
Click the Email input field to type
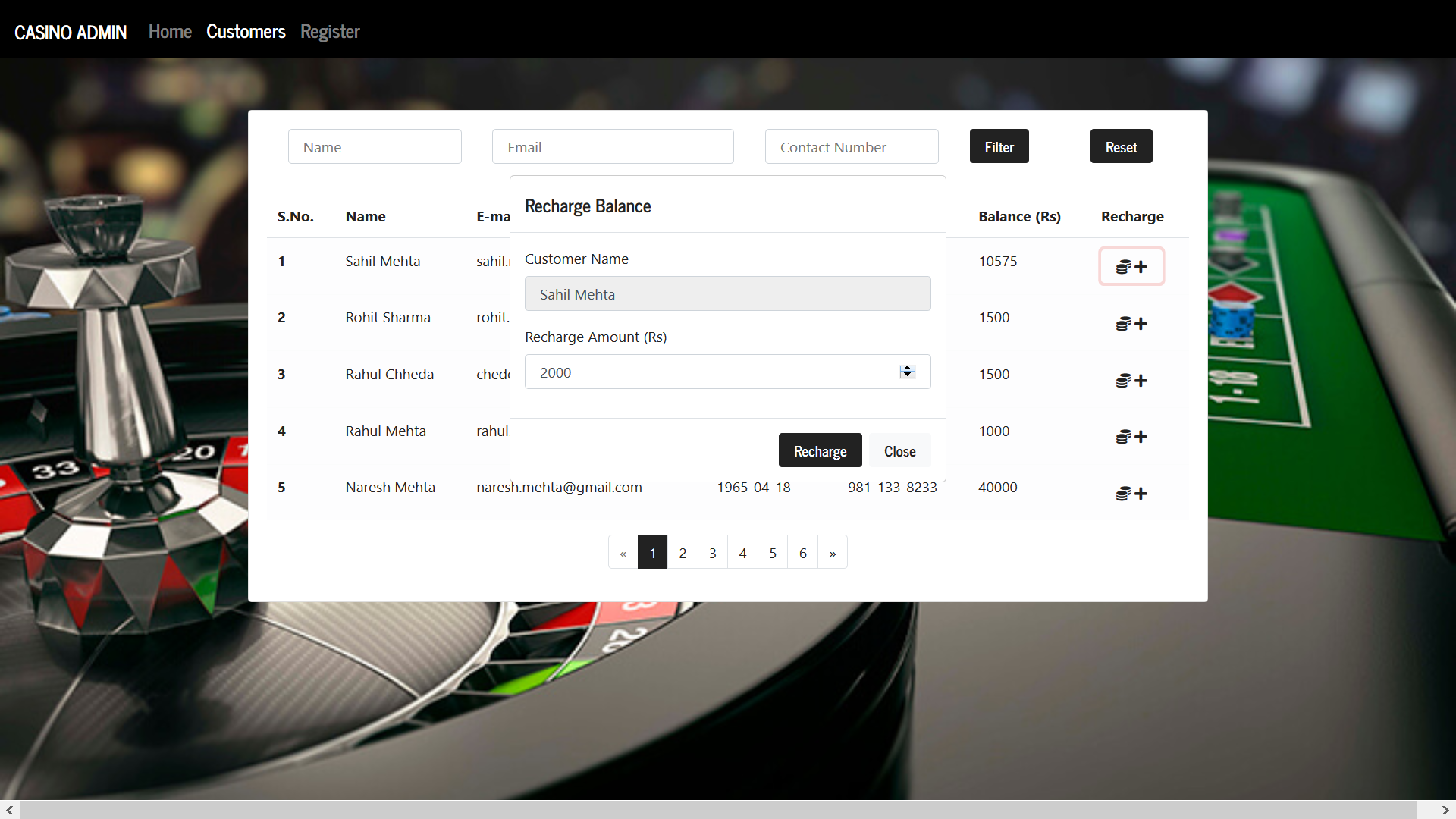612,147
